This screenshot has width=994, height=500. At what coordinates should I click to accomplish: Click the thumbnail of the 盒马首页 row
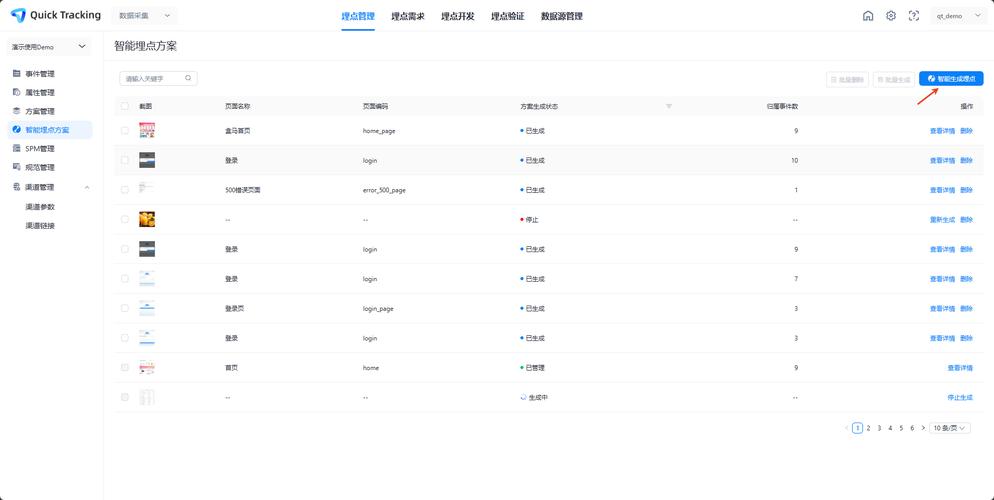pos(147,130)
